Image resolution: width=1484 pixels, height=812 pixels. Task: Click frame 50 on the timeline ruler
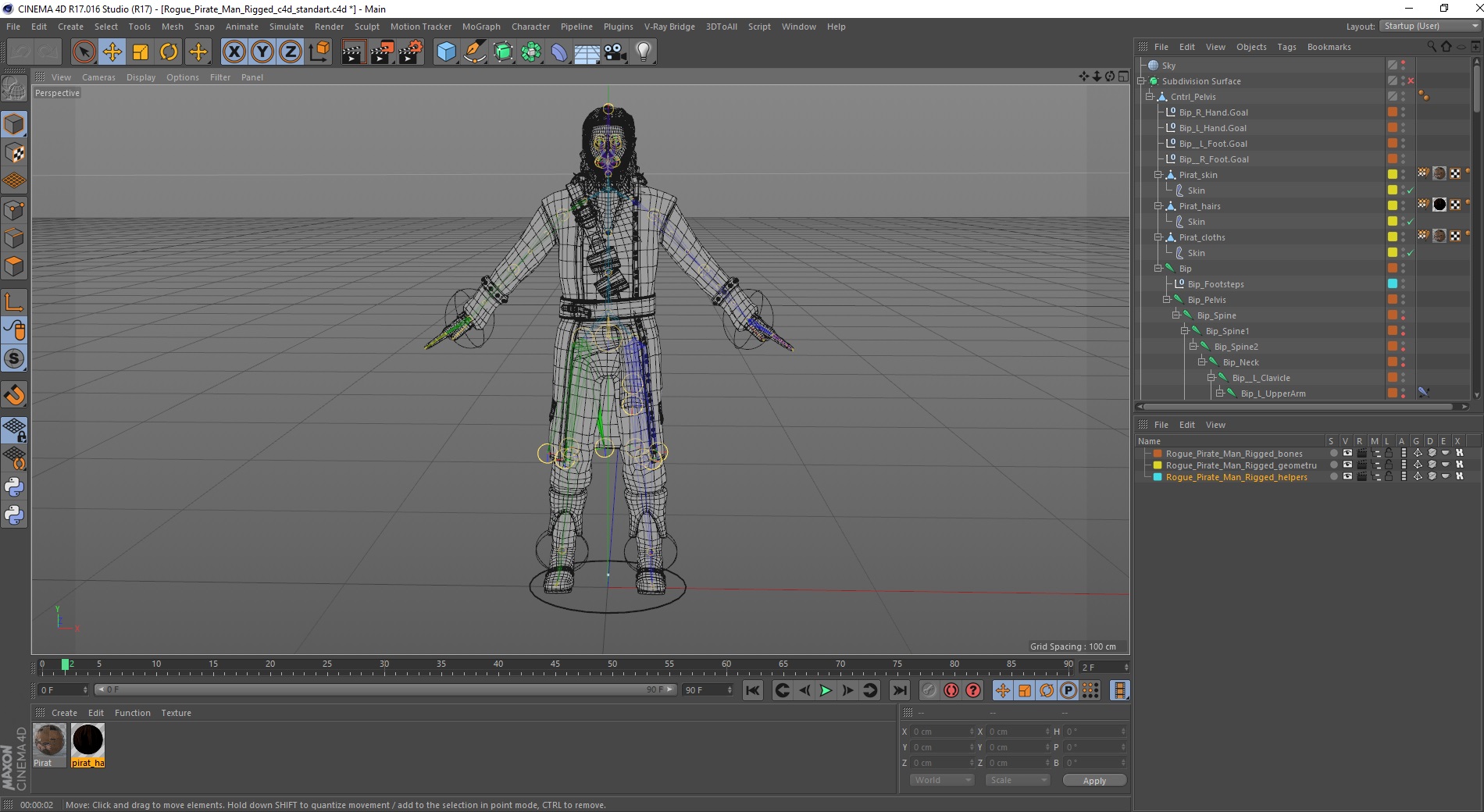[x=612, y=666]
